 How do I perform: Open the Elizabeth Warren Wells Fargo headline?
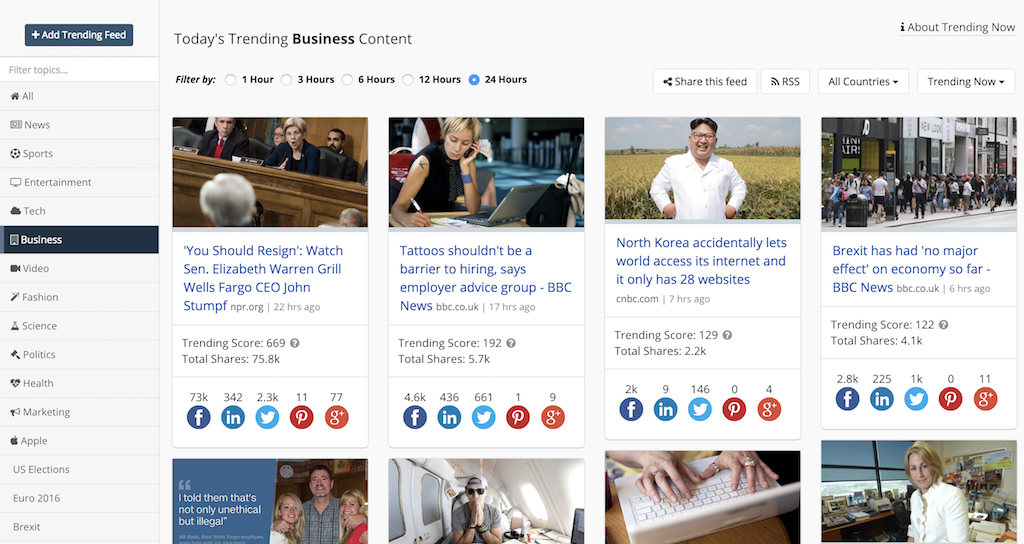(x=263, y=278)
